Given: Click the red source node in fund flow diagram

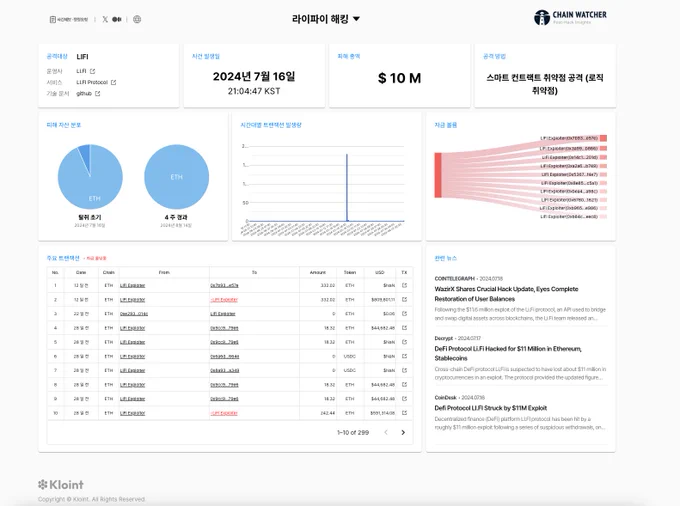Looking at the screenshot, I should [438, 175].
